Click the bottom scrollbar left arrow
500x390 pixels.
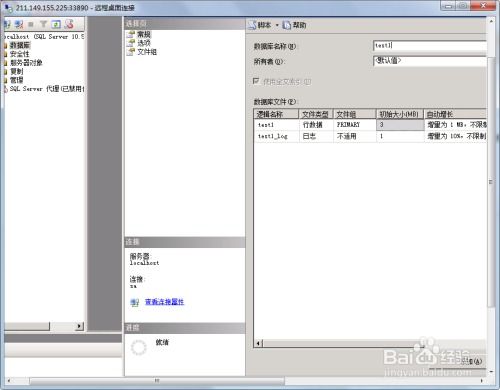9,380
